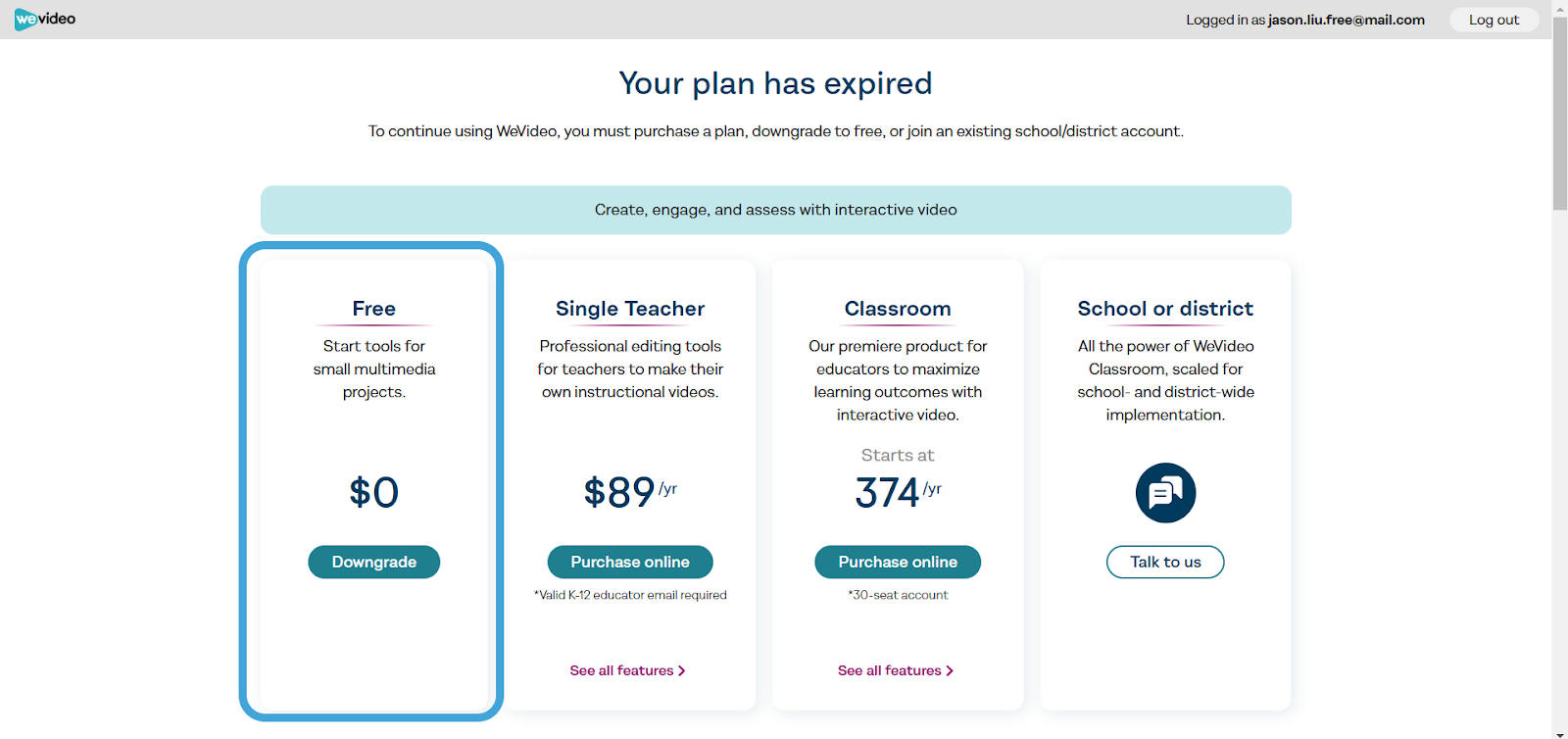Purchase the Single Teacher plan online
Viewport: 1568px width, 739px height.
coord(630,563)
